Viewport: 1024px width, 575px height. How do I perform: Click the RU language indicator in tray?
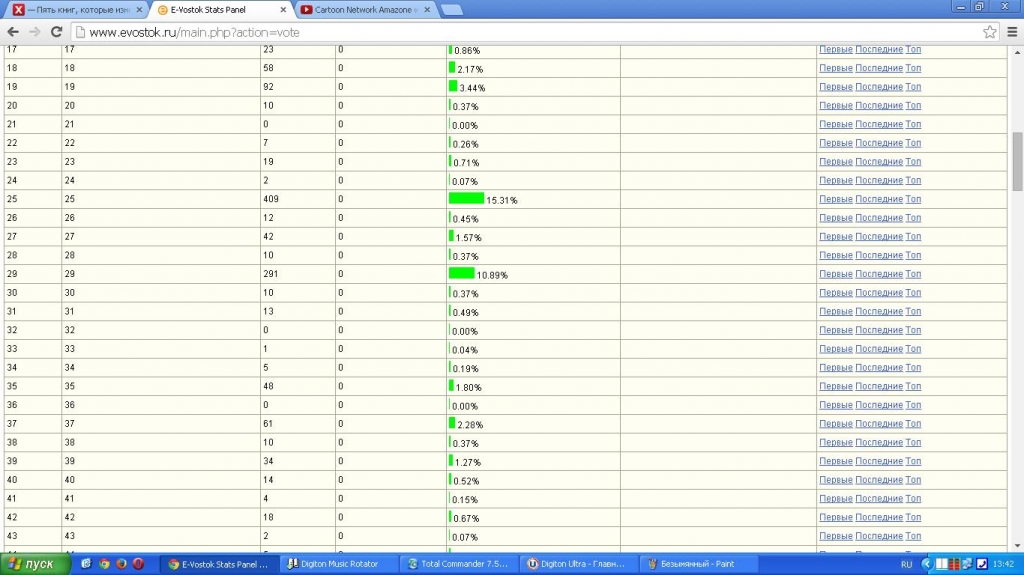(906, 564)
